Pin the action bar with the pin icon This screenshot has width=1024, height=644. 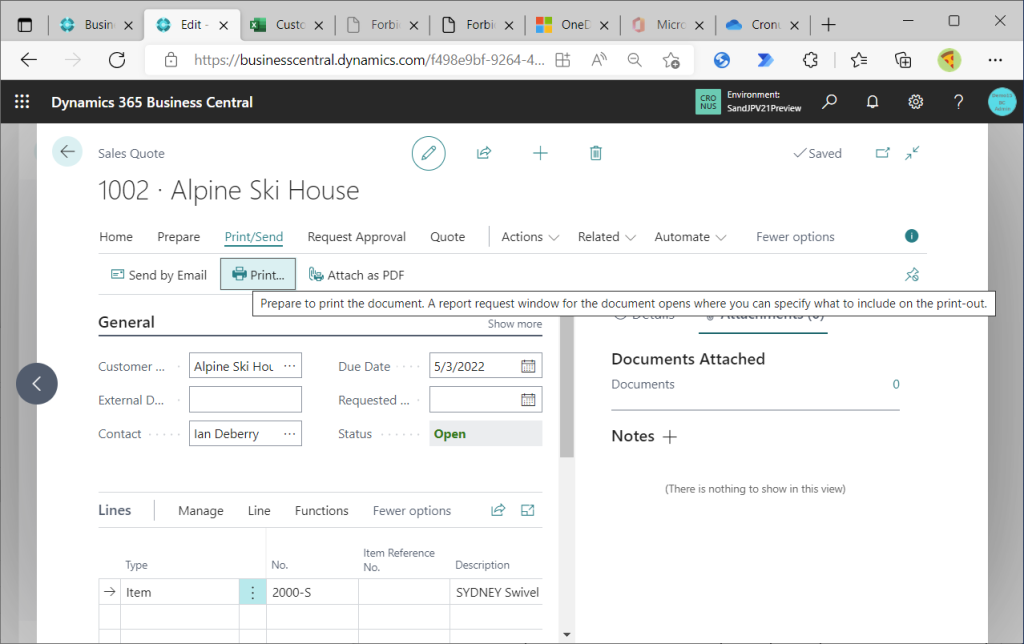click(x=912, y=274)
